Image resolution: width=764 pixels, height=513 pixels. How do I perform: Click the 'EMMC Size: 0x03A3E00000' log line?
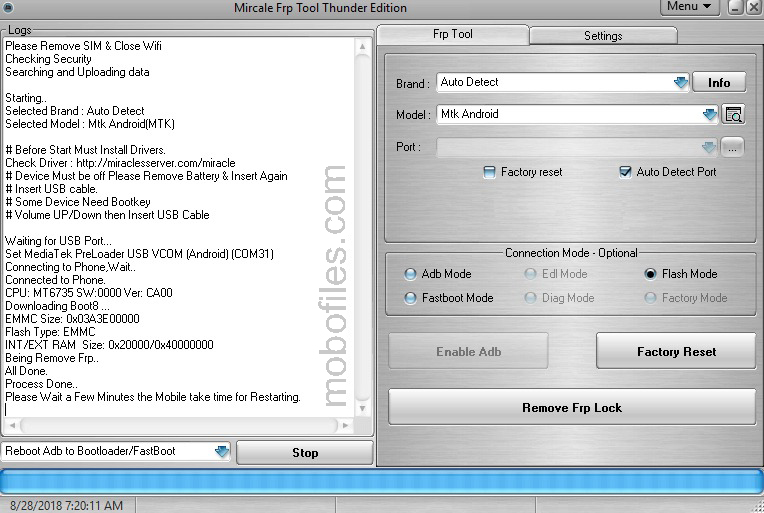click(72, 319)
